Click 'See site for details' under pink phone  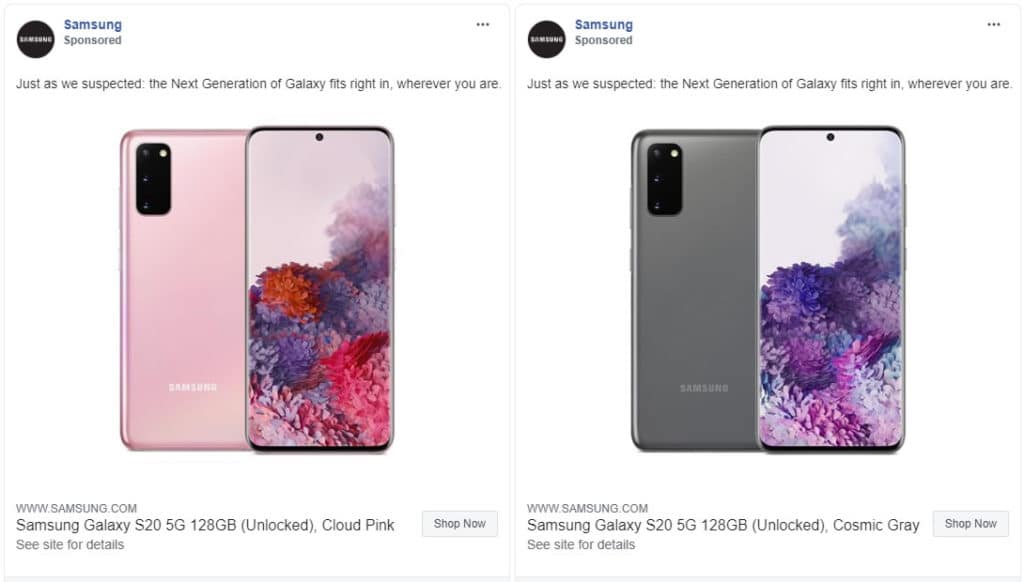point(70,545)
